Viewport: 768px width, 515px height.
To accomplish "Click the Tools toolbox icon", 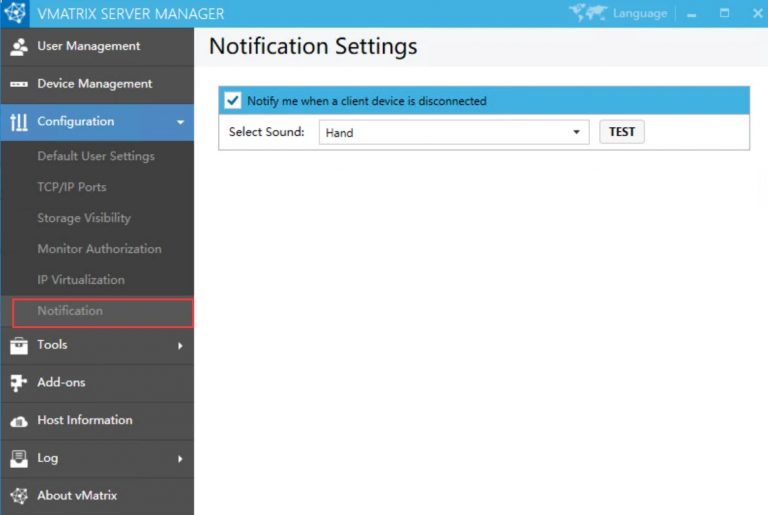I will coord(18,346).
